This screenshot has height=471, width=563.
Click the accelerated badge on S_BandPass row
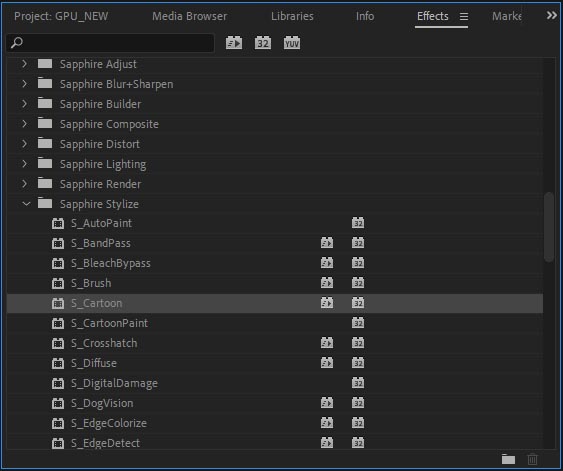click(327, 243)
